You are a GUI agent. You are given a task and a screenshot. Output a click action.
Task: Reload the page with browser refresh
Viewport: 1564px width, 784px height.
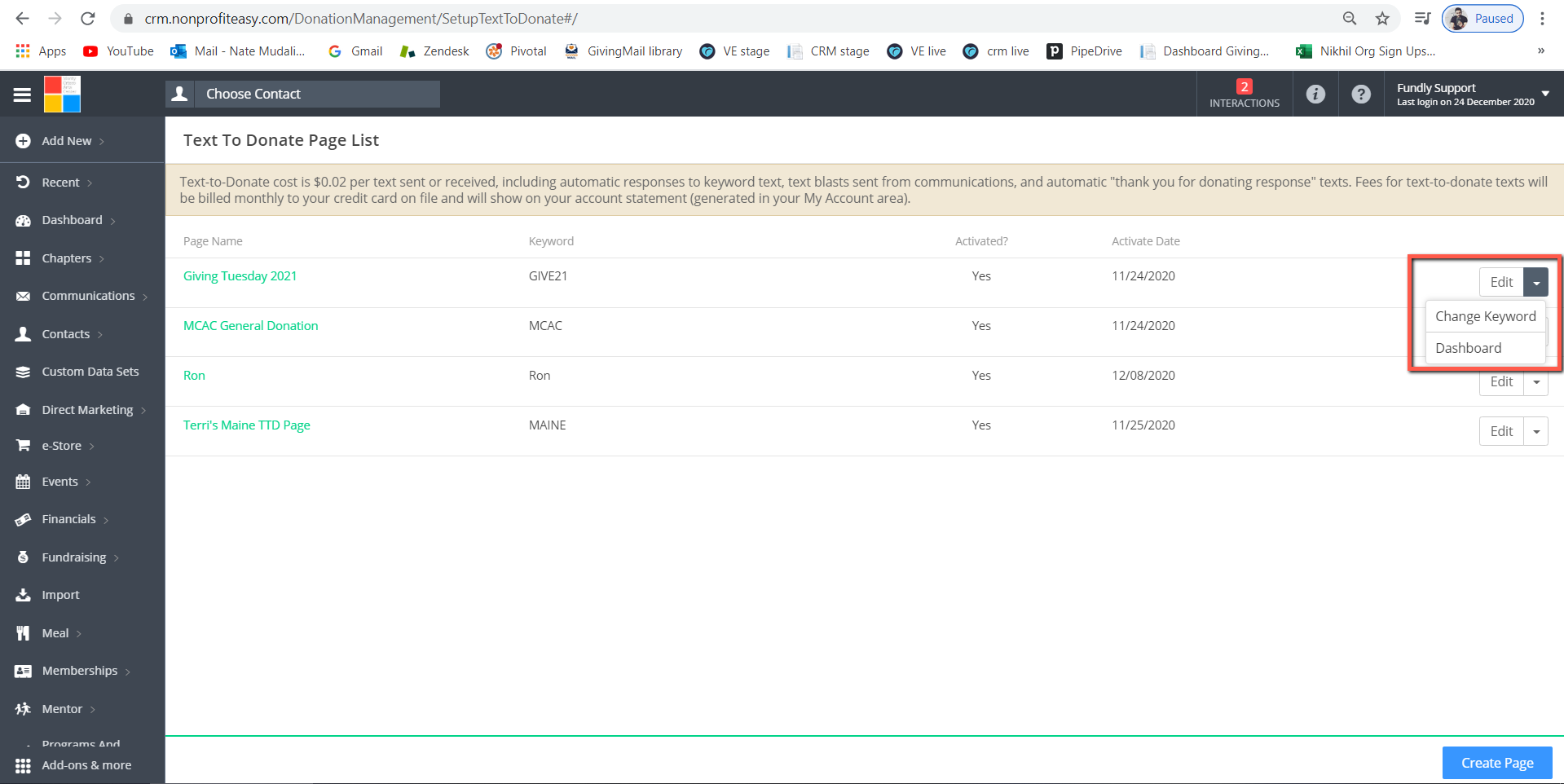click(88, 18)
